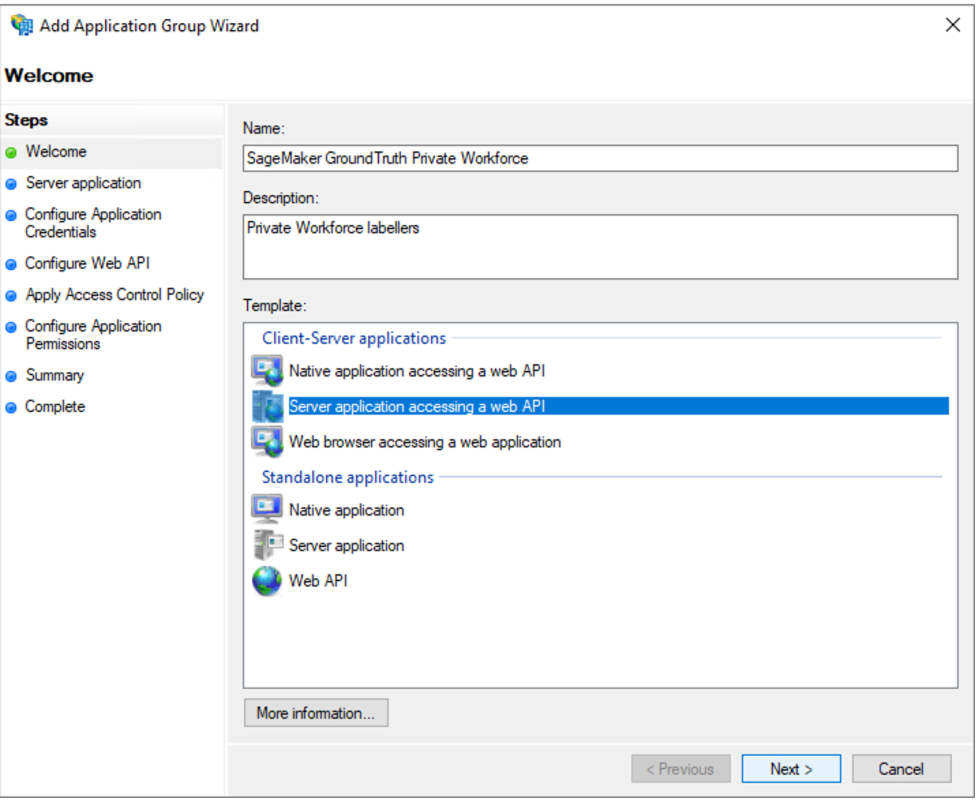
Task: Click the green Welcome step bullet
Action: [11, 153]
